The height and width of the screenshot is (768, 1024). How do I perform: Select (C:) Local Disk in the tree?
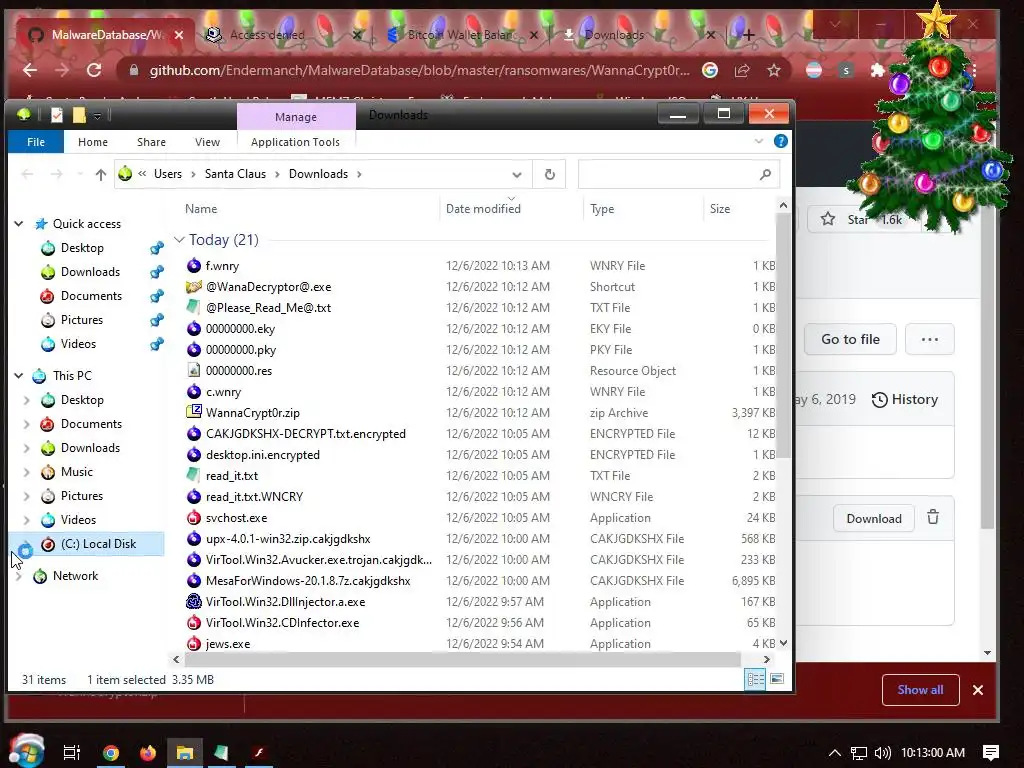tap(87, 544)
